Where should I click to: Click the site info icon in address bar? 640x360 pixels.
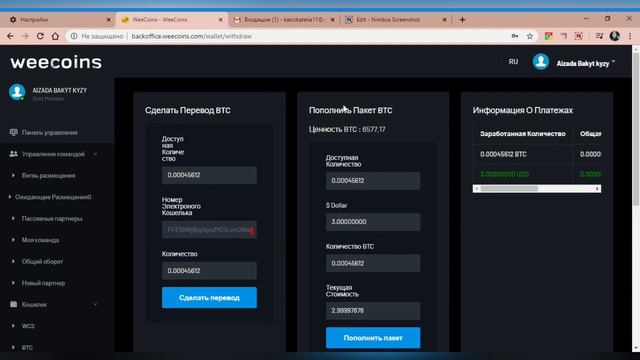click(74, 36)
